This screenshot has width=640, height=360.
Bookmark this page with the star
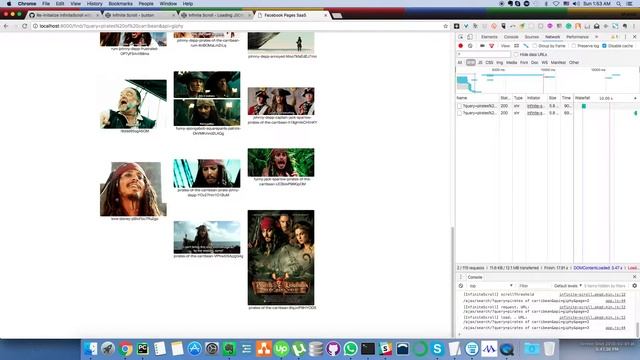[445, 26]
